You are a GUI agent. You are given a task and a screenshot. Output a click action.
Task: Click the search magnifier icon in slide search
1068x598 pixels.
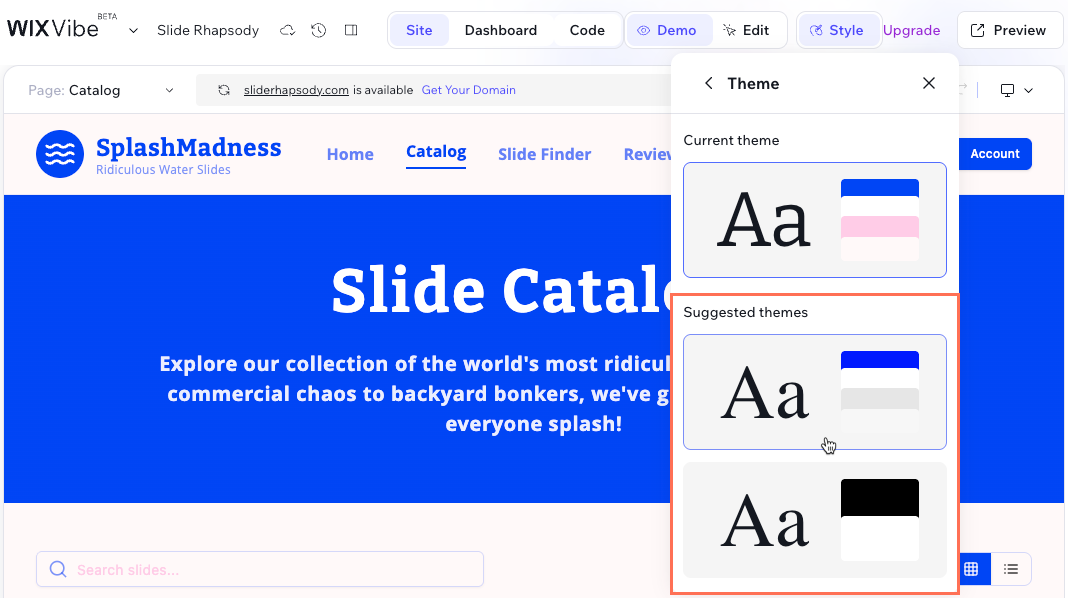point(57,569)
